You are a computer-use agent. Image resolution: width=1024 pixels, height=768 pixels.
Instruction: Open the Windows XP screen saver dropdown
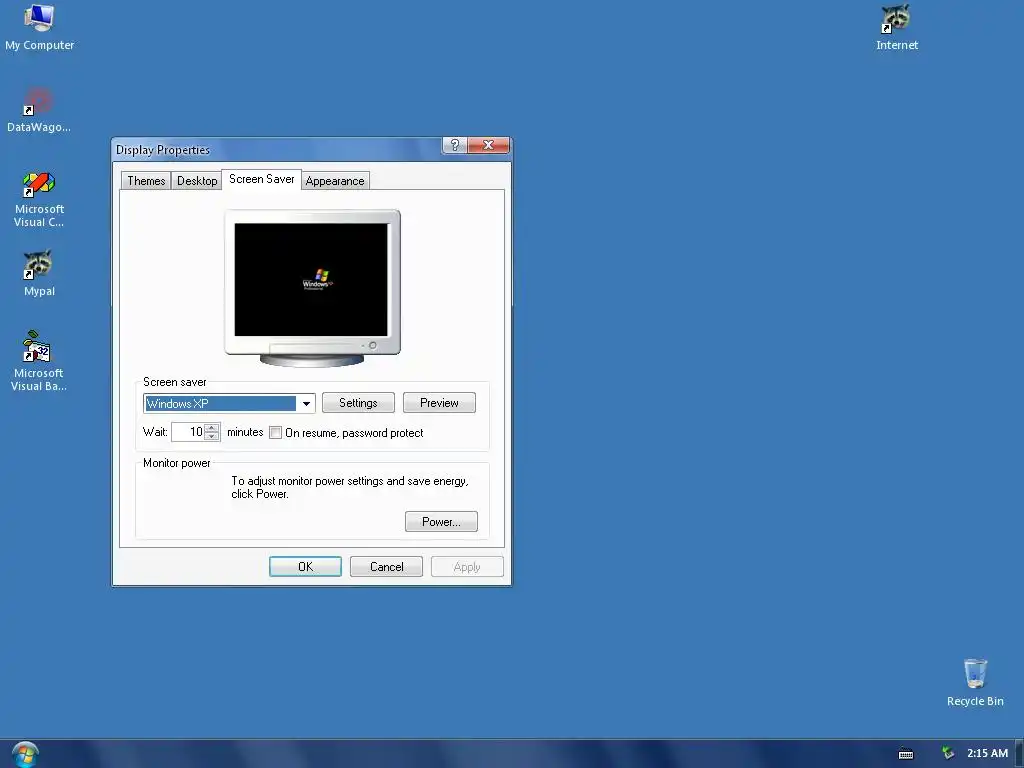[x=306, y=404]
